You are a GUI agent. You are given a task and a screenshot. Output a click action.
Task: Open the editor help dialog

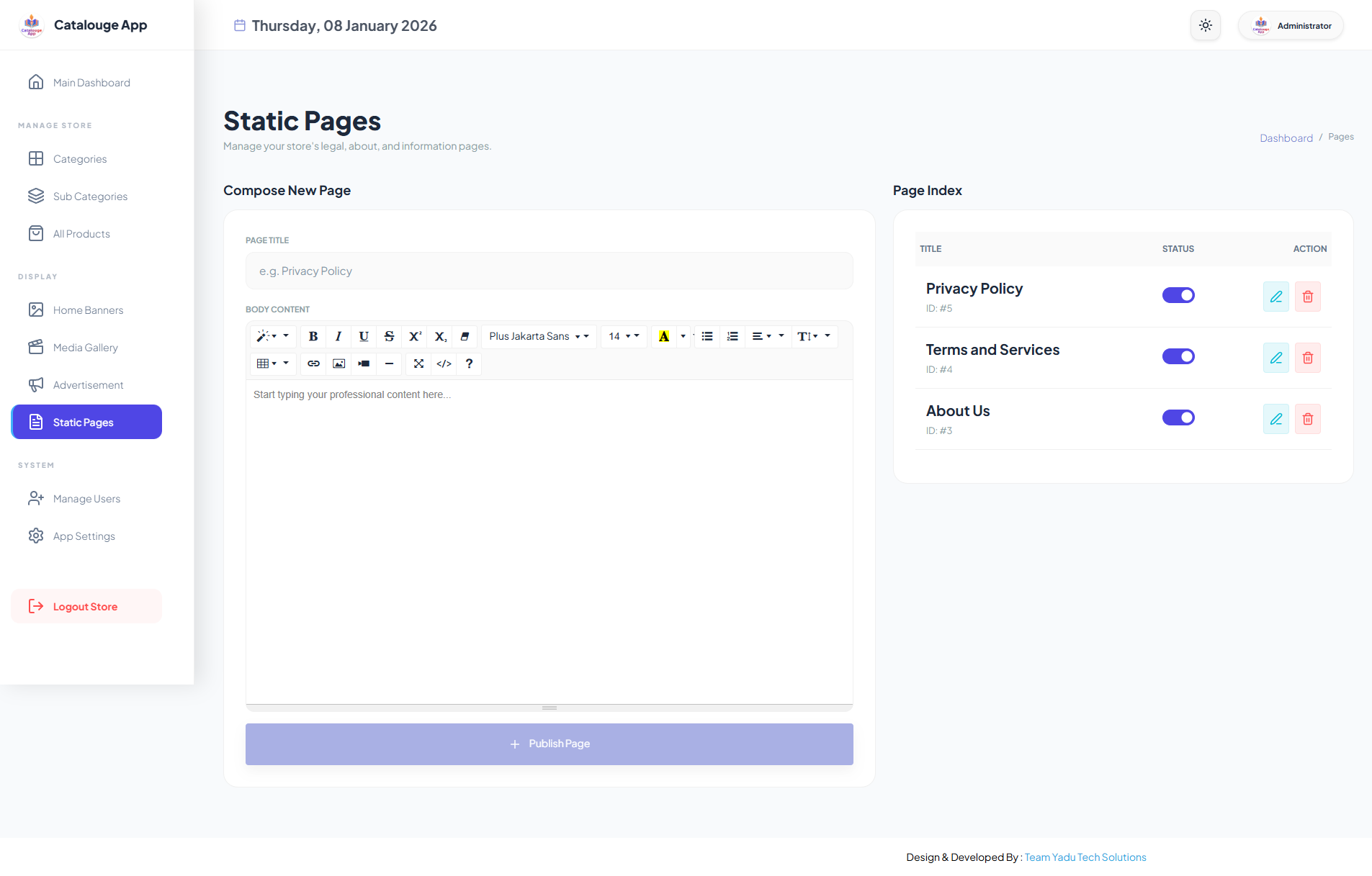(469, 364)
